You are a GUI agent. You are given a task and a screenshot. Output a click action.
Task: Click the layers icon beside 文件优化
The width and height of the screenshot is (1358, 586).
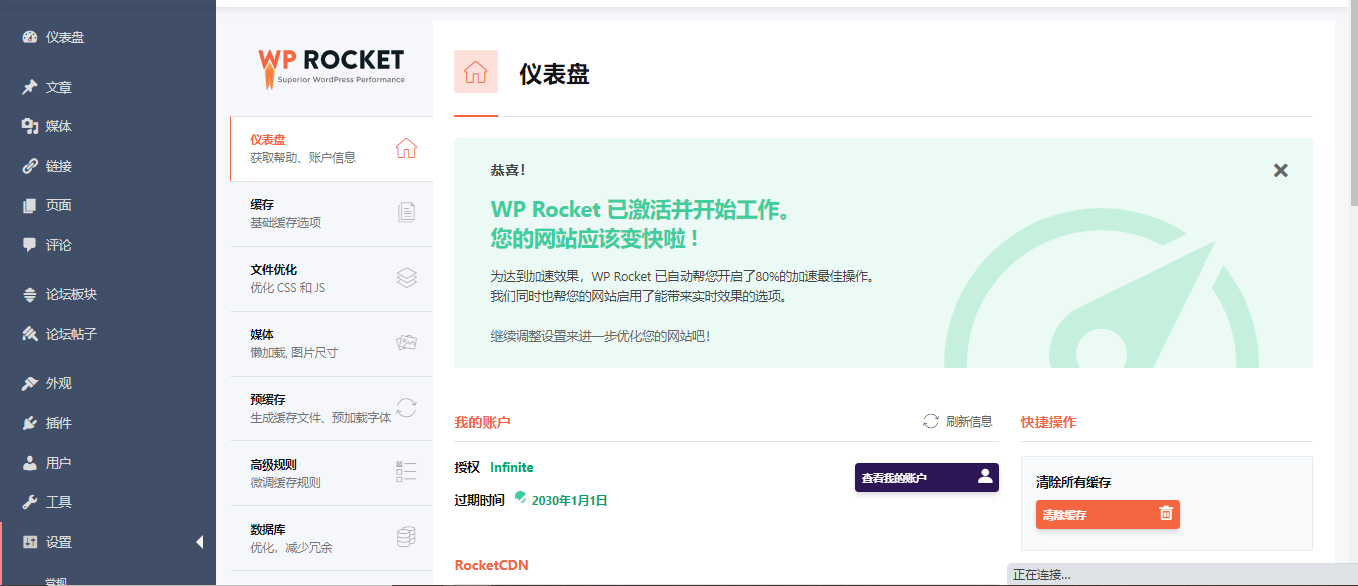406,277
